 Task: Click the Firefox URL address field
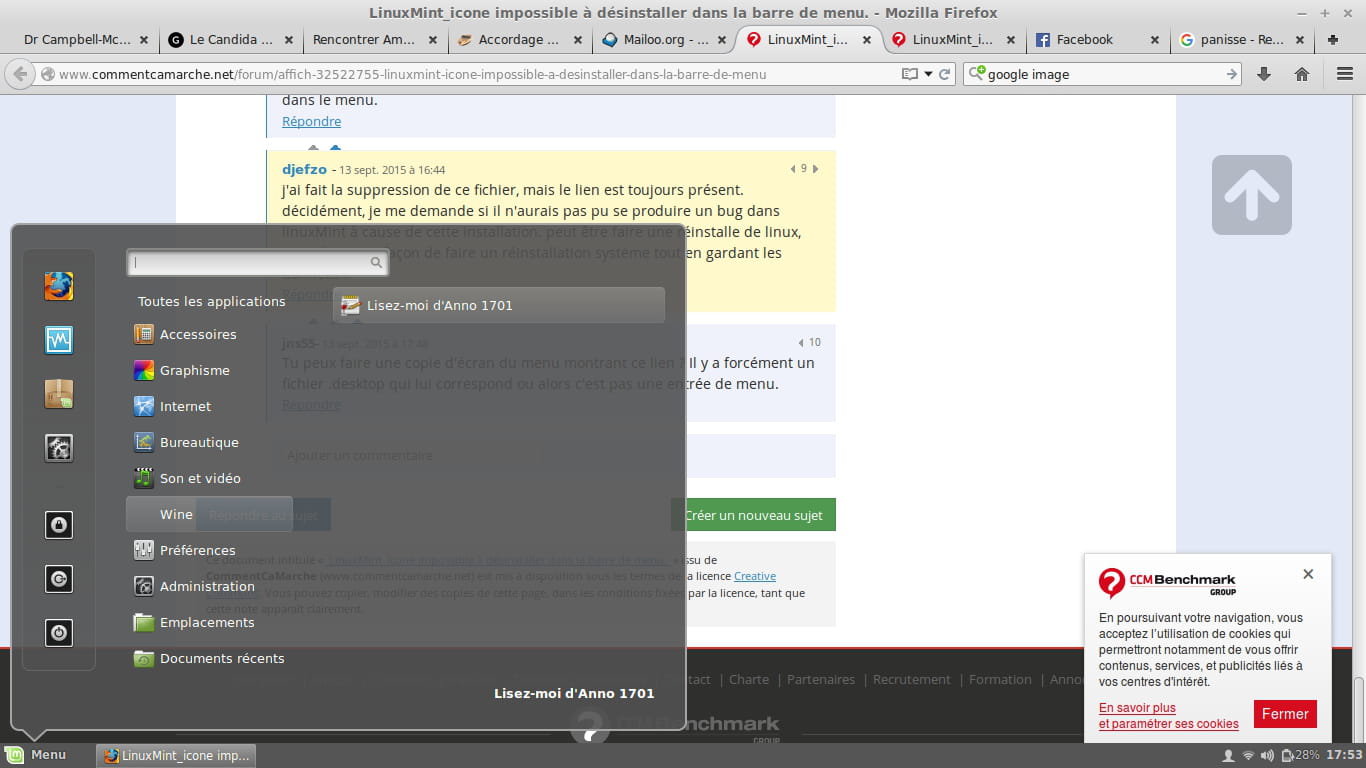[478, 74]
